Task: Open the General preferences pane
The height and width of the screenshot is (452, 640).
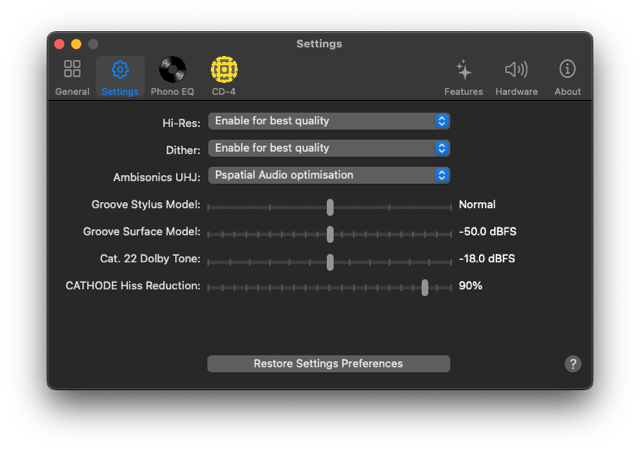Action: (72, 76)
